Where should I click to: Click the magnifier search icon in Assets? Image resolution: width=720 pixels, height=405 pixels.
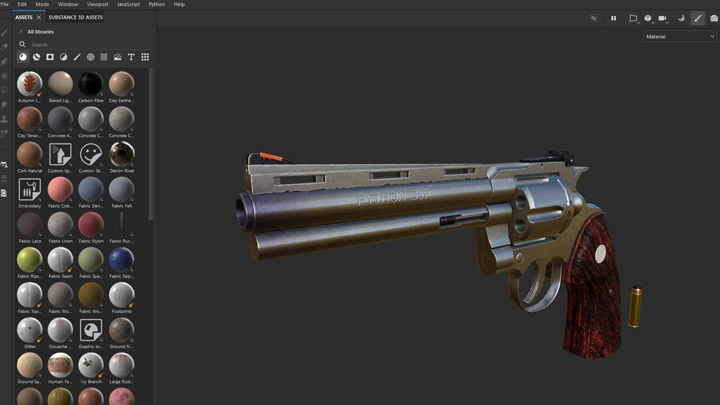point(22,44)
